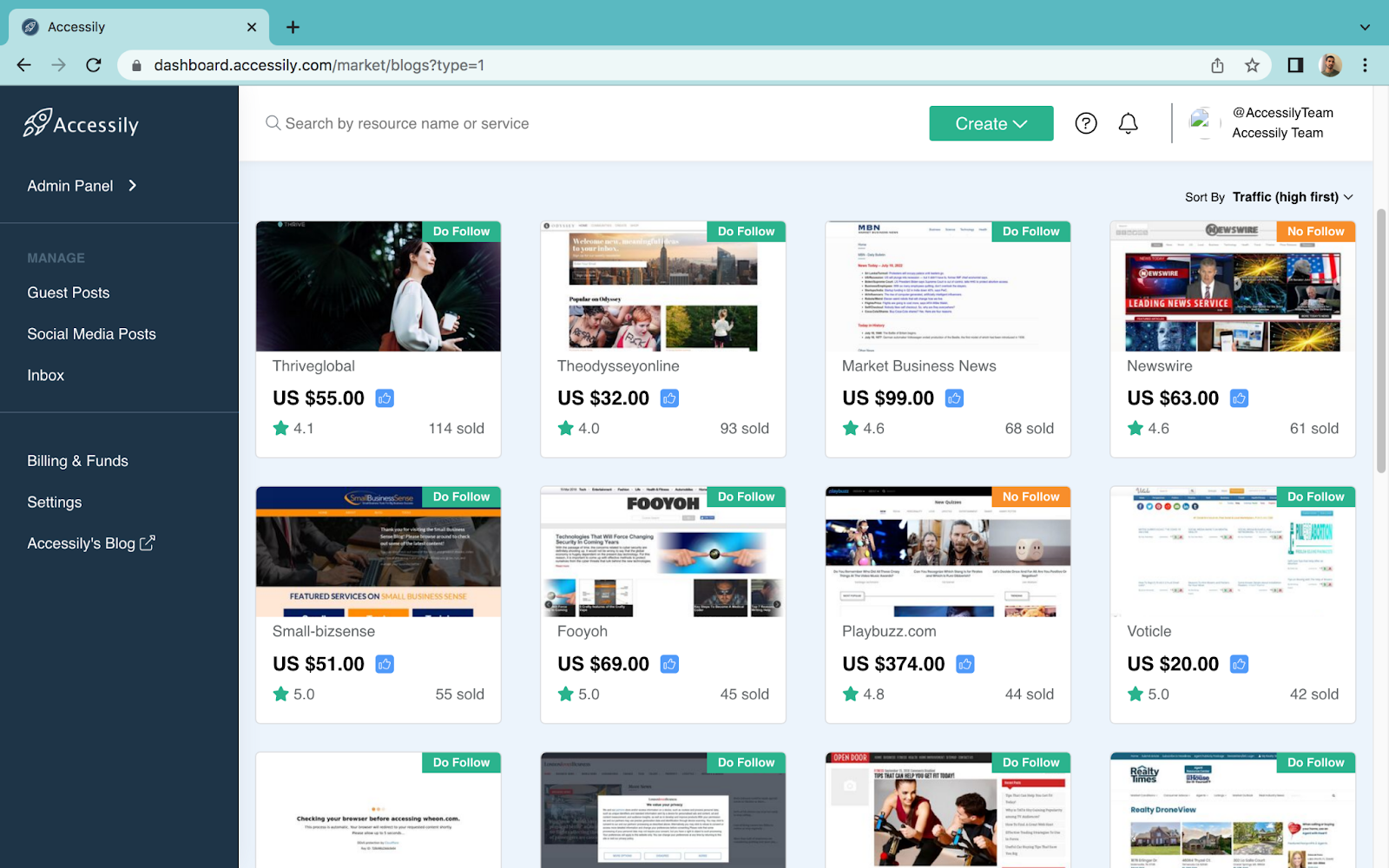This screenshot has height=868, width=1389.
Task: Click the Accessily rocket logo
Action: 81,123
